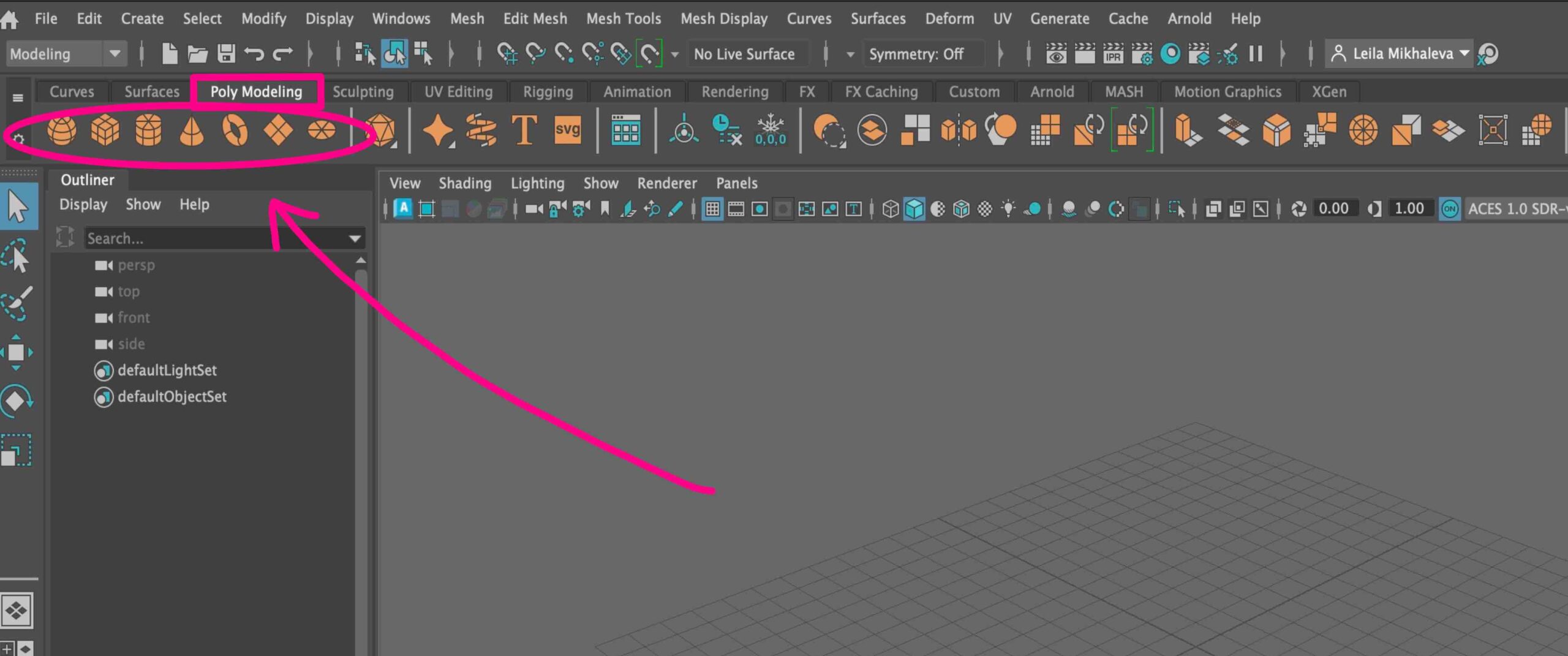Click the Redo arrow icon
The width and height of the screenshot is (1568, 656).
(282, 54)
